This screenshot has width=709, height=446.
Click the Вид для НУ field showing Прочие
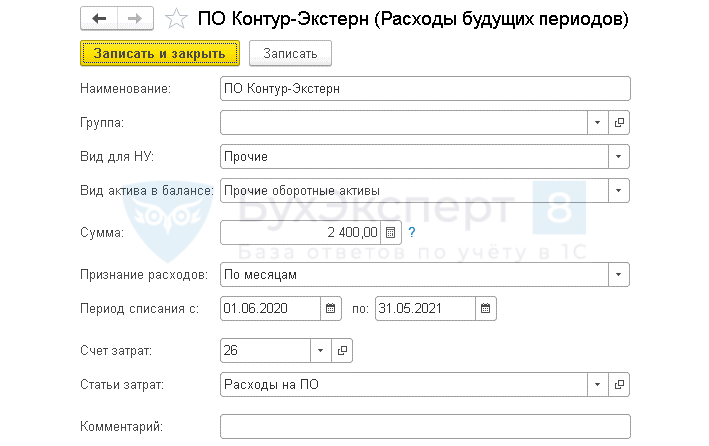point(414,157)
